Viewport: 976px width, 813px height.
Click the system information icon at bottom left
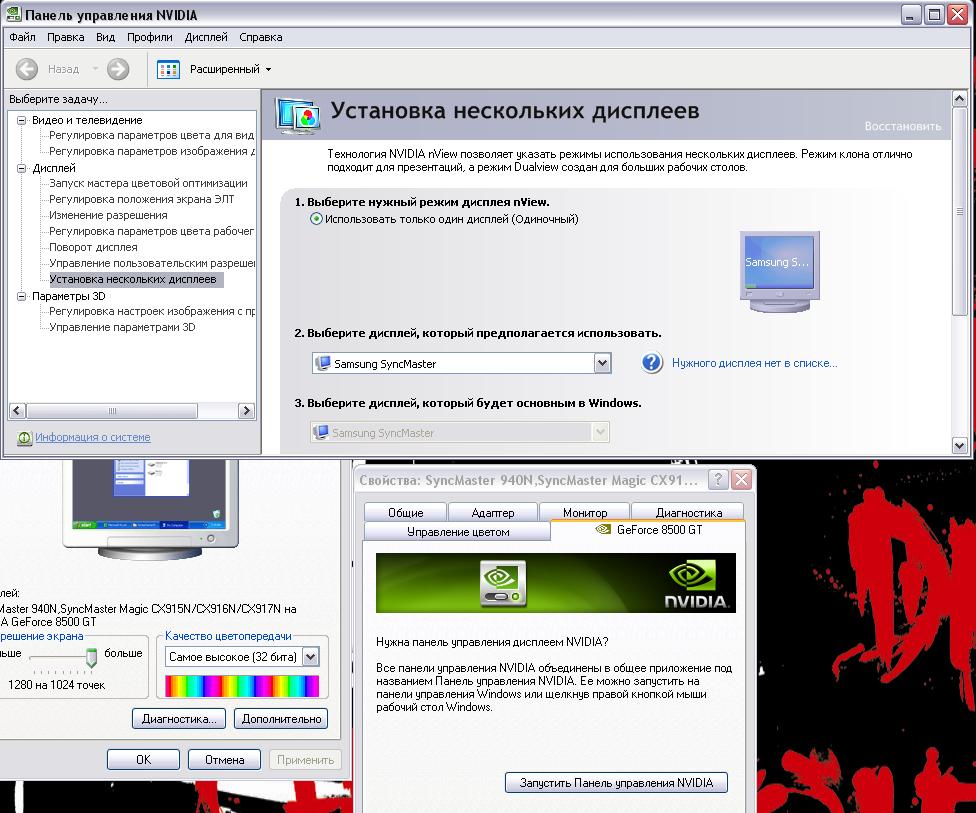[x=24, y=438]
